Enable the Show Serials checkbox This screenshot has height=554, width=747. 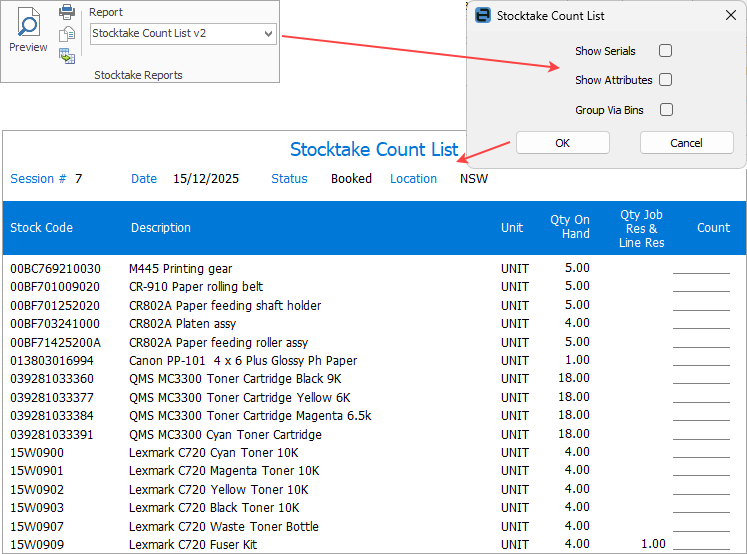(665, 50)
